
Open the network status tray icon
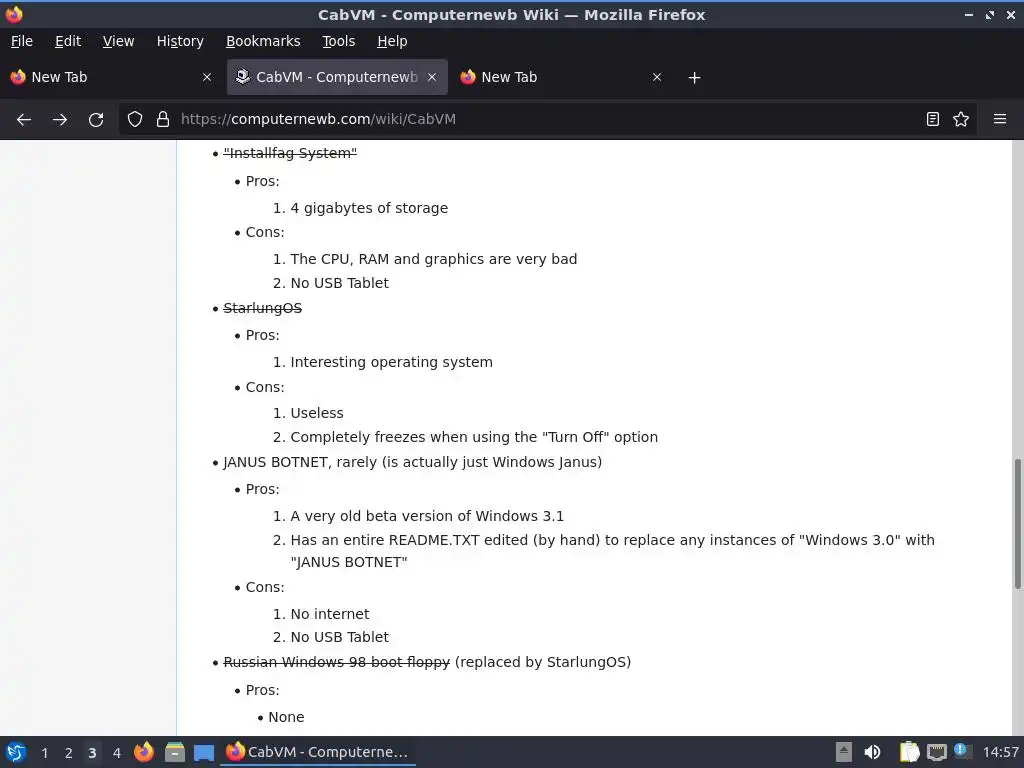[x=936, y=753]
